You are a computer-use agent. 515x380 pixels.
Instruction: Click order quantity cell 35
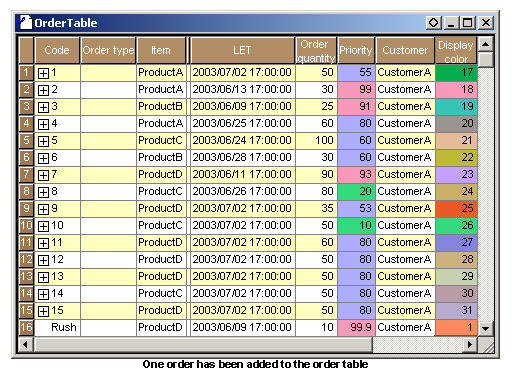316,208
